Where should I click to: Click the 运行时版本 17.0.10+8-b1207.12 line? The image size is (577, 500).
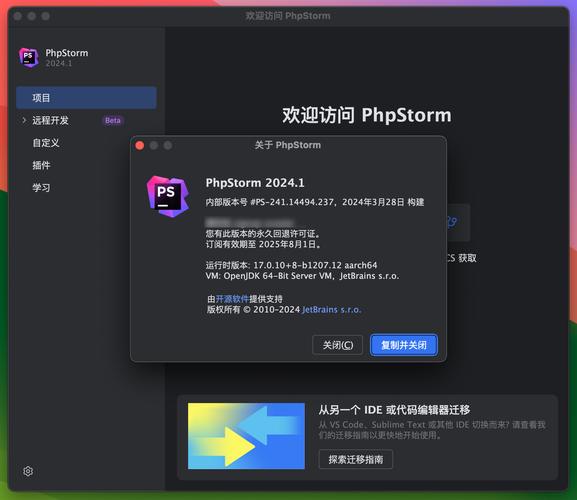[x=291, y=265]
